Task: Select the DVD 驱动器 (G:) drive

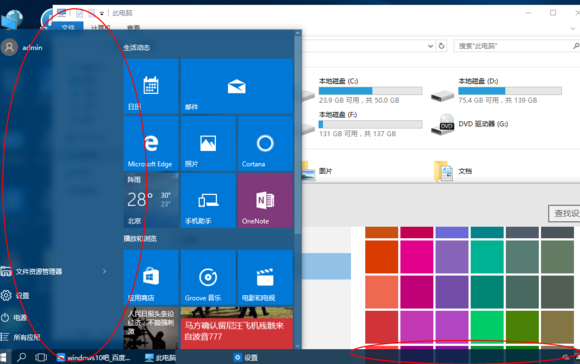Action: click(470, 125)
